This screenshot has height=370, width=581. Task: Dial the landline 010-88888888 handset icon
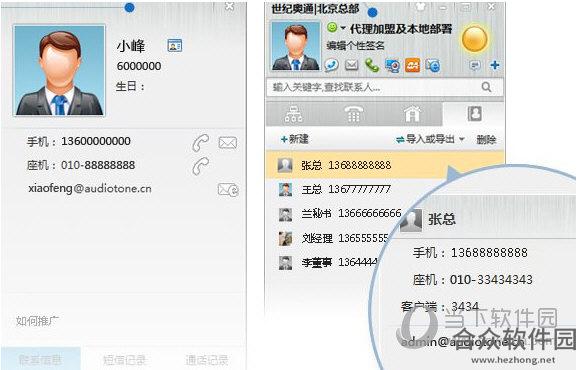point(201,166)
